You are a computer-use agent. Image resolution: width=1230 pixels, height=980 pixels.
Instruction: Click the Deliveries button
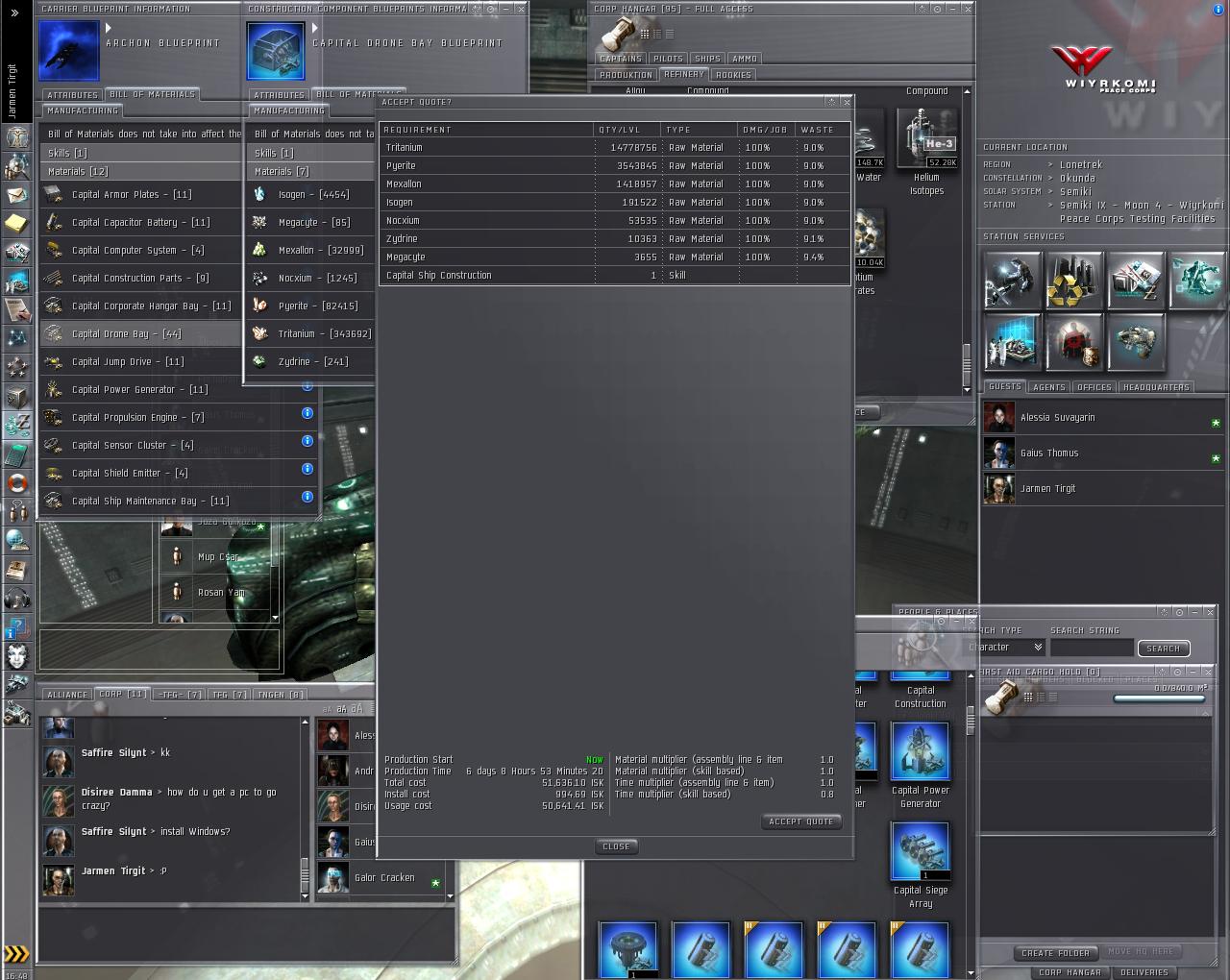1144,972
